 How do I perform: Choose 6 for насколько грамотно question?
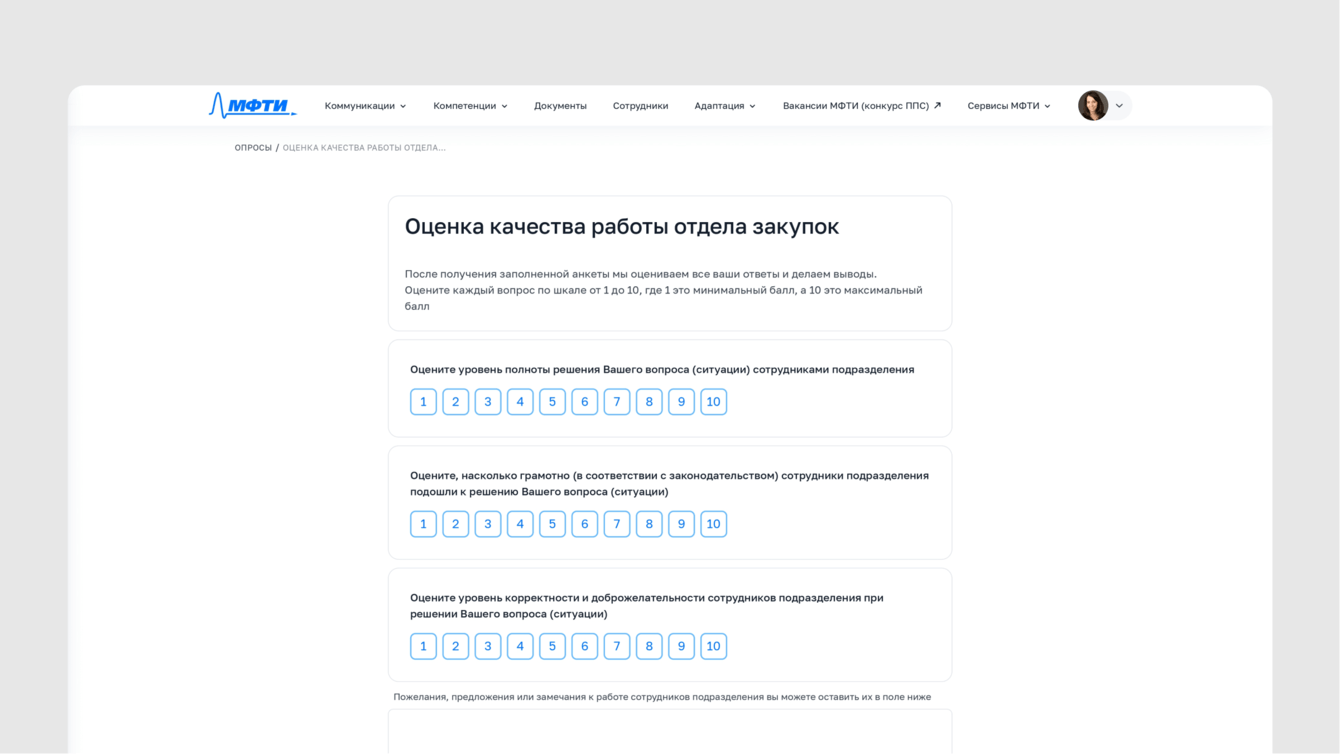click(584, 524)
